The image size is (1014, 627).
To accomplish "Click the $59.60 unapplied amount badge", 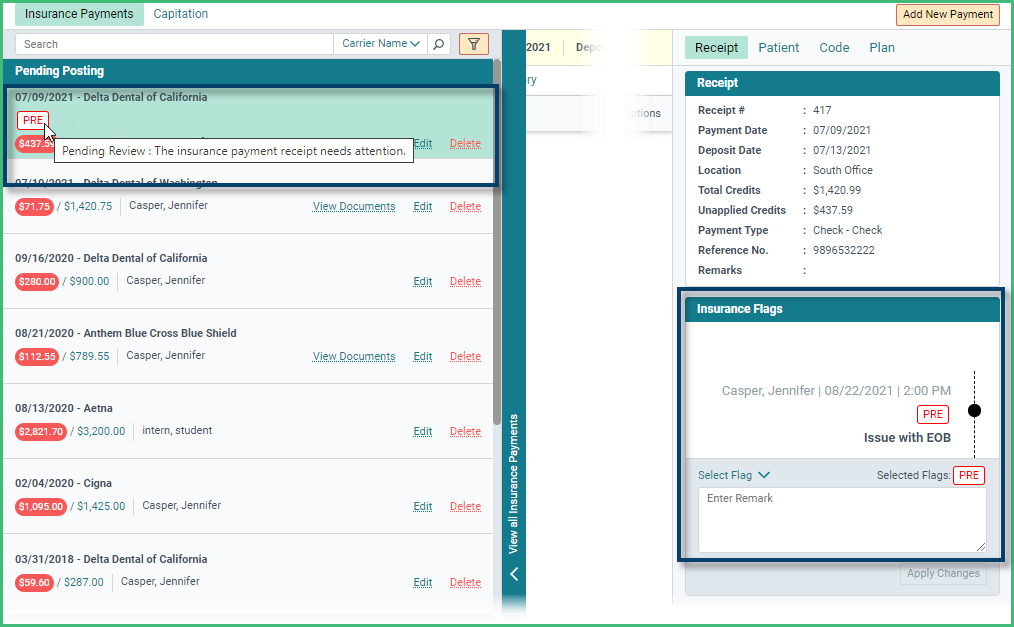I will (34, 583).
